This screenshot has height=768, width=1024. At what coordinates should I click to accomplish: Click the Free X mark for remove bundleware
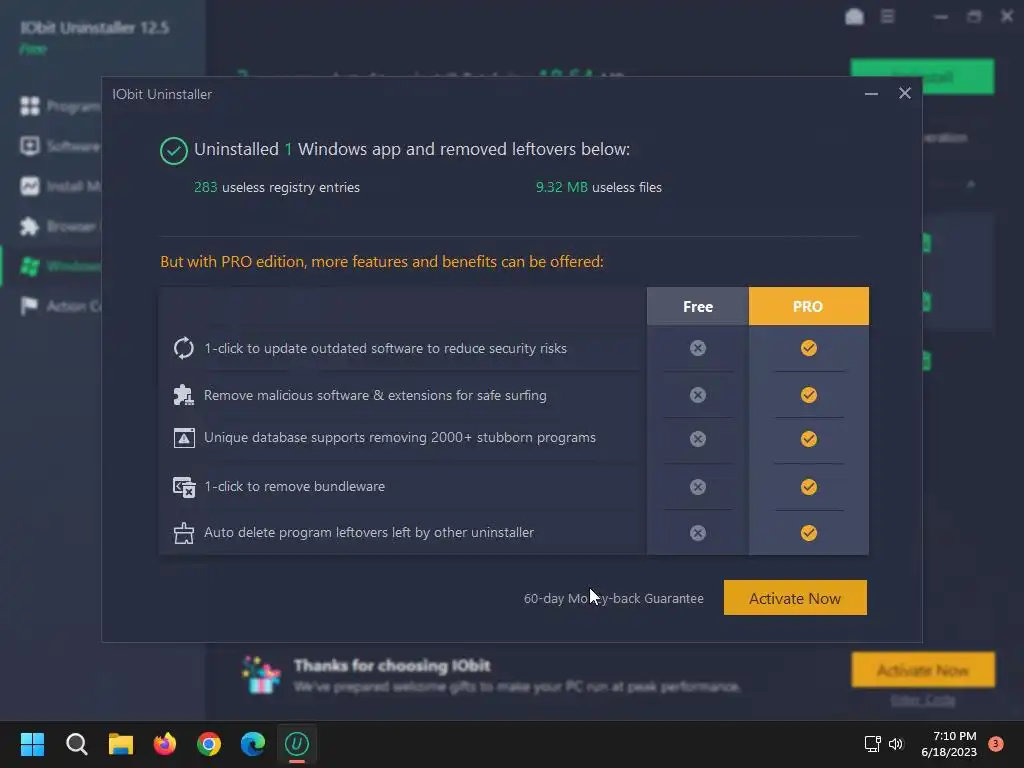[697, 487]
